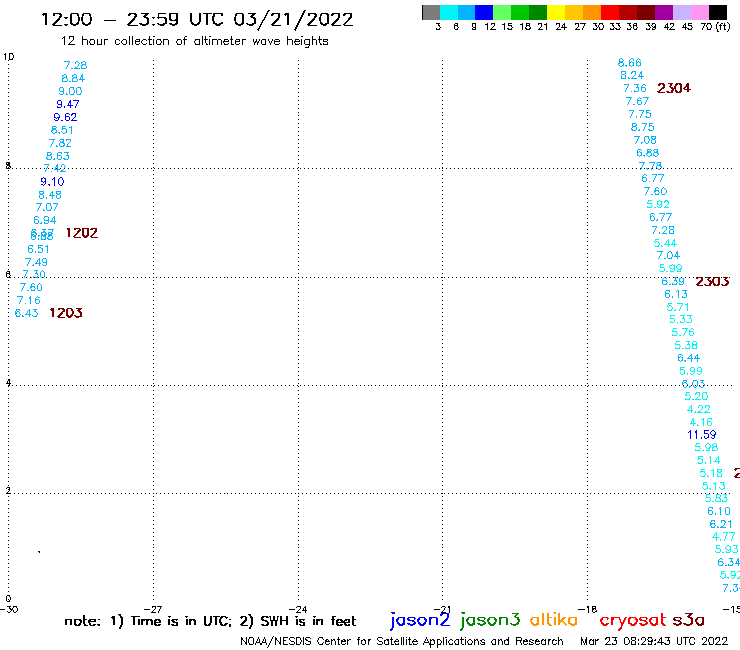The width and height of the screenshot is (740, 650).
Task: Click the wave height value 8.24
Action: coord(632,76)
